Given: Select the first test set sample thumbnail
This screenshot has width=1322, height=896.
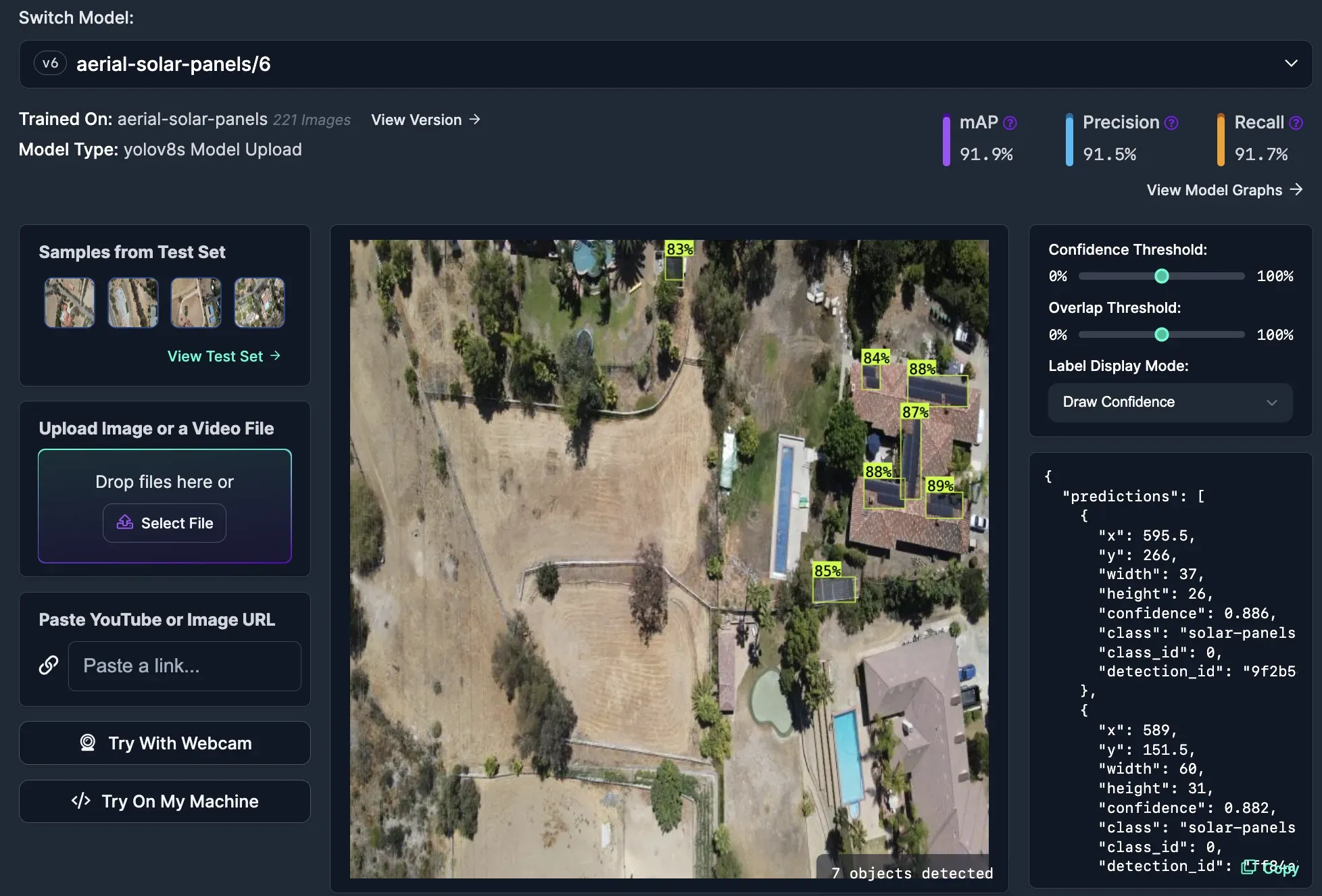Looking at the screenshot, I should pyautogui.click(x=70, y=303).
